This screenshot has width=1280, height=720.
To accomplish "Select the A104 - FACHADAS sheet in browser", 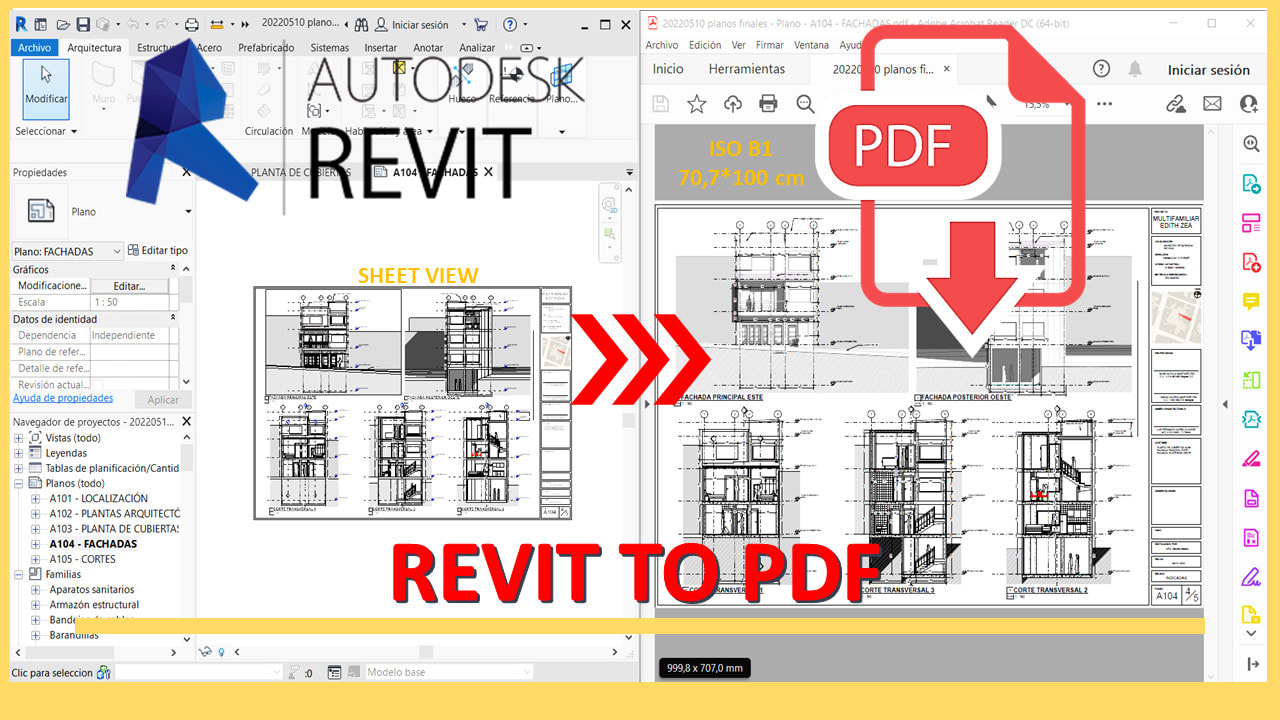I will pos(93,544).
